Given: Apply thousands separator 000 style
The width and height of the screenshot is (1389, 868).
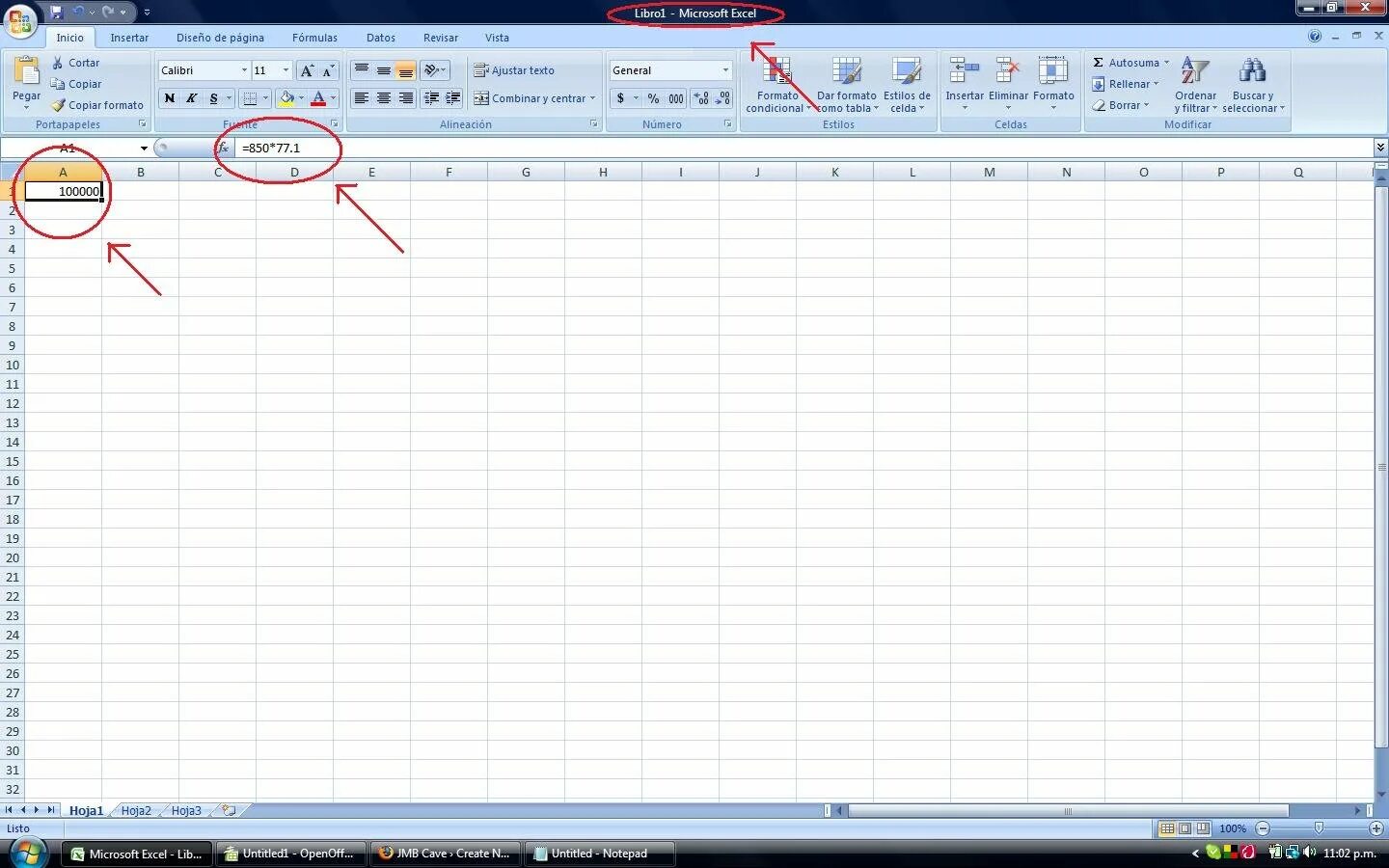Looking at the screenshot, I should click(x=676, y=98).
